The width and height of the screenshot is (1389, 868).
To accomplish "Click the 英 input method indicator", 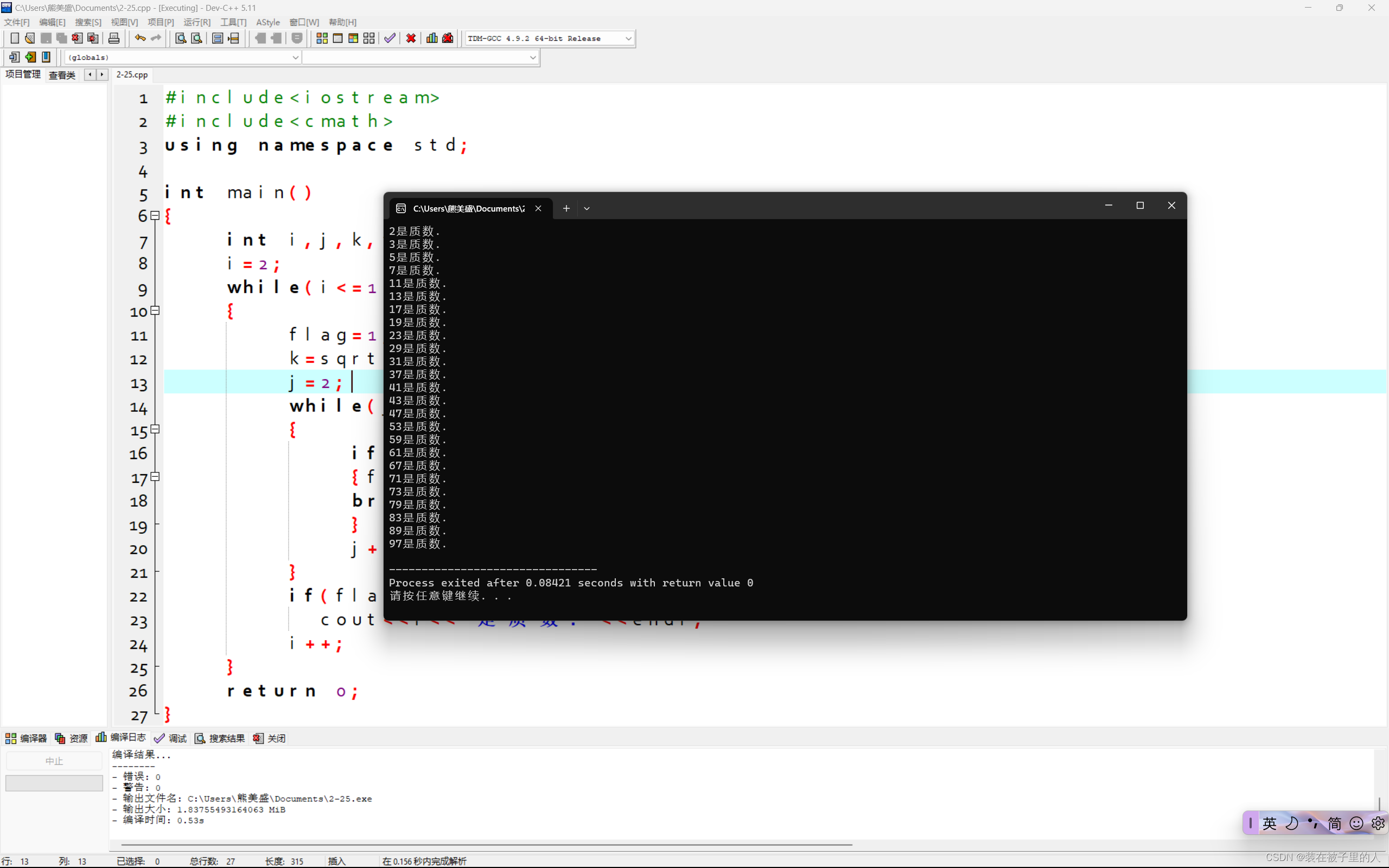I will tap(1269, 823).
